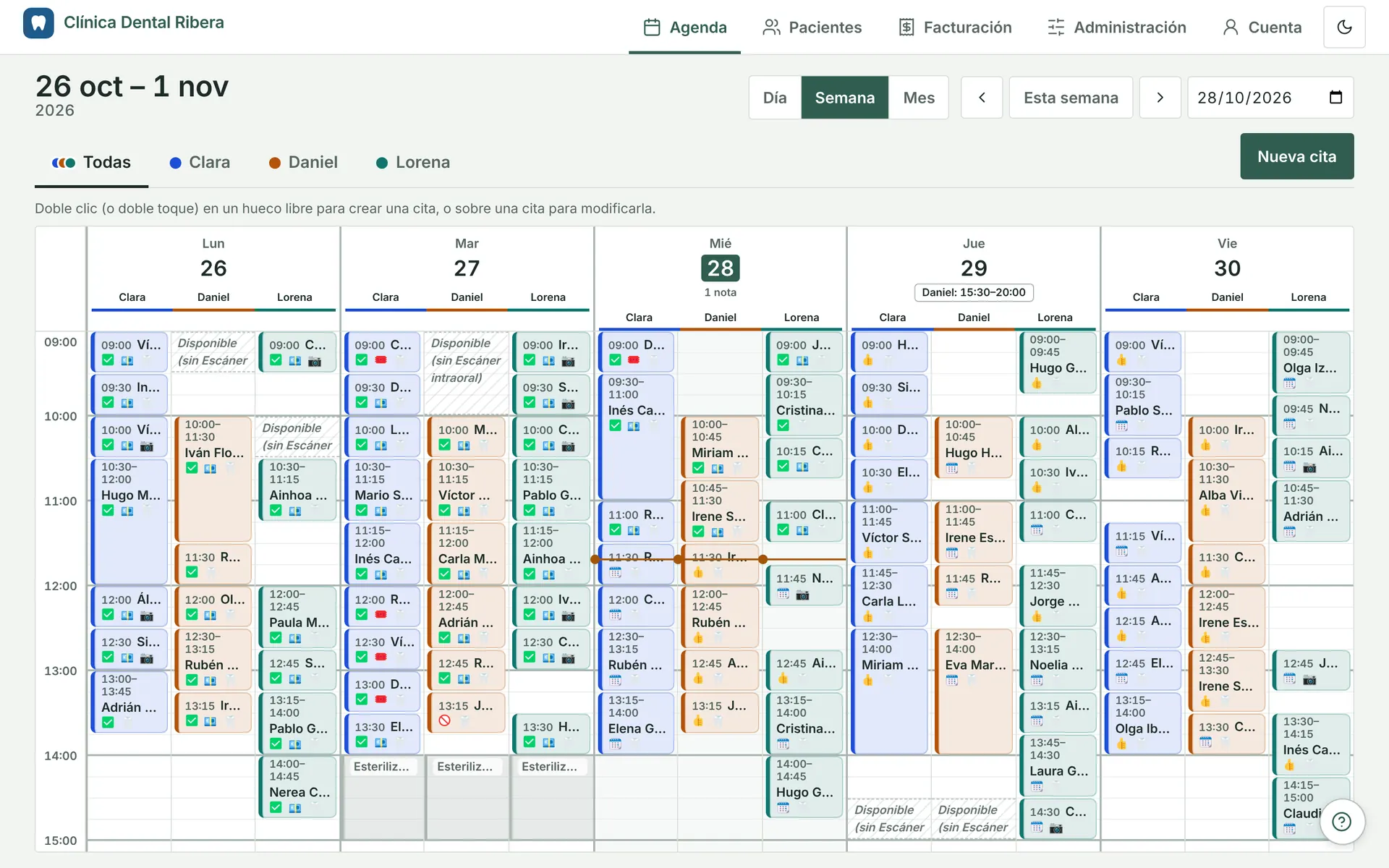
Task: Click calendar icon on Friday Olga Iz... appointment
Action: pyautogui.click(x=1290, y=383)
